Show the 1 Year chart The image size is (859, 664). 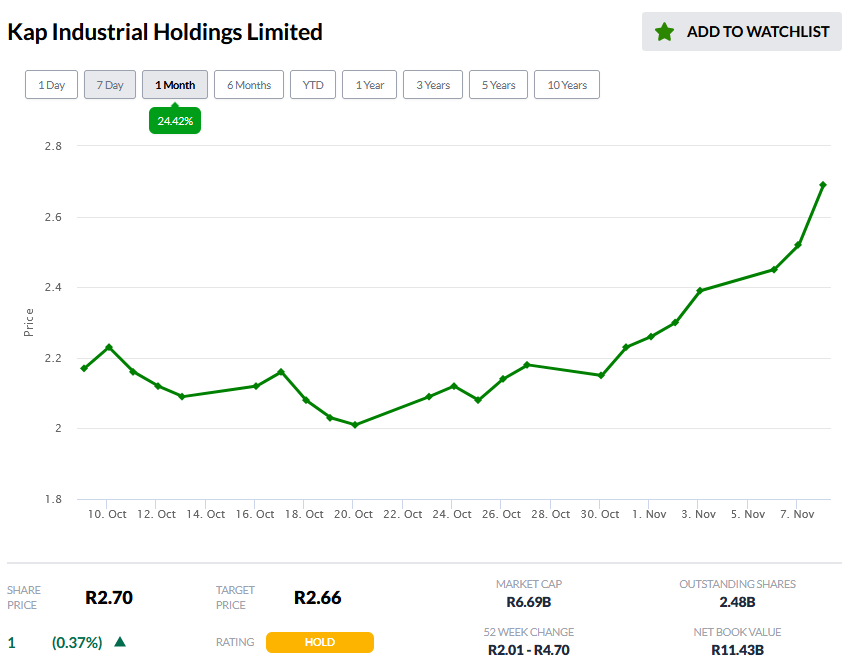point(369,85)
